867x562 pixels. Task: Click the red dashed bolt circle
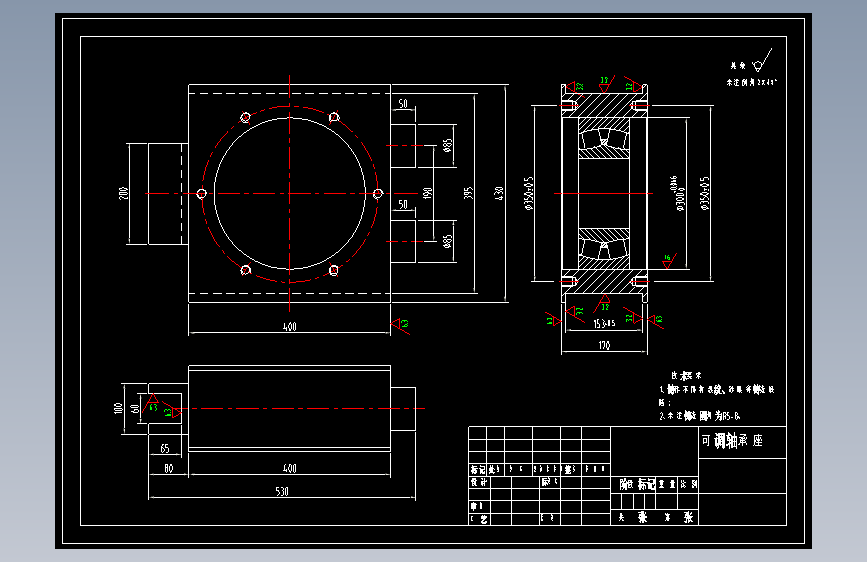(x=290, y=194)
